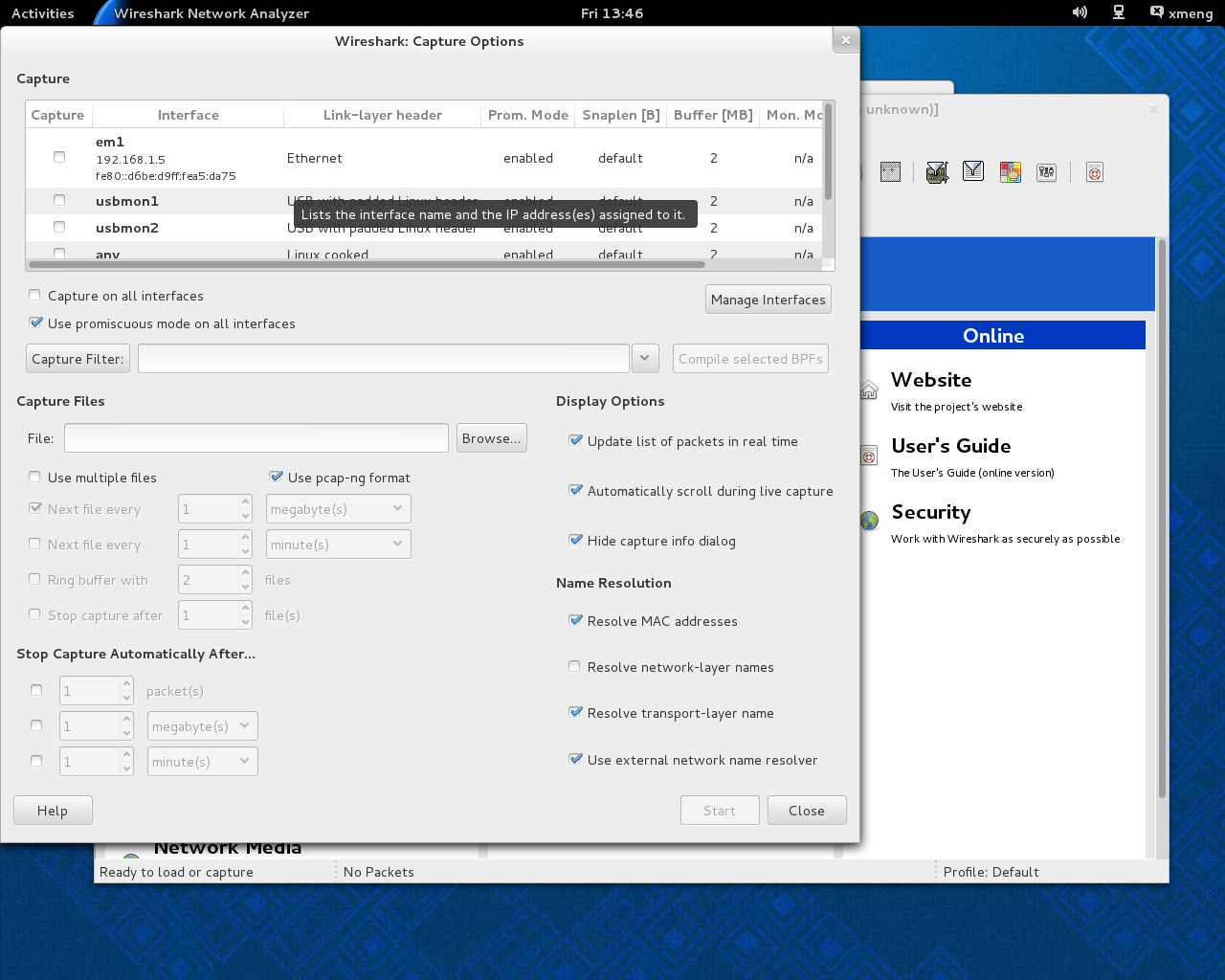This screenshot has height=980, width=1225.
Task: Open Security link in main window
Action: 931,512
